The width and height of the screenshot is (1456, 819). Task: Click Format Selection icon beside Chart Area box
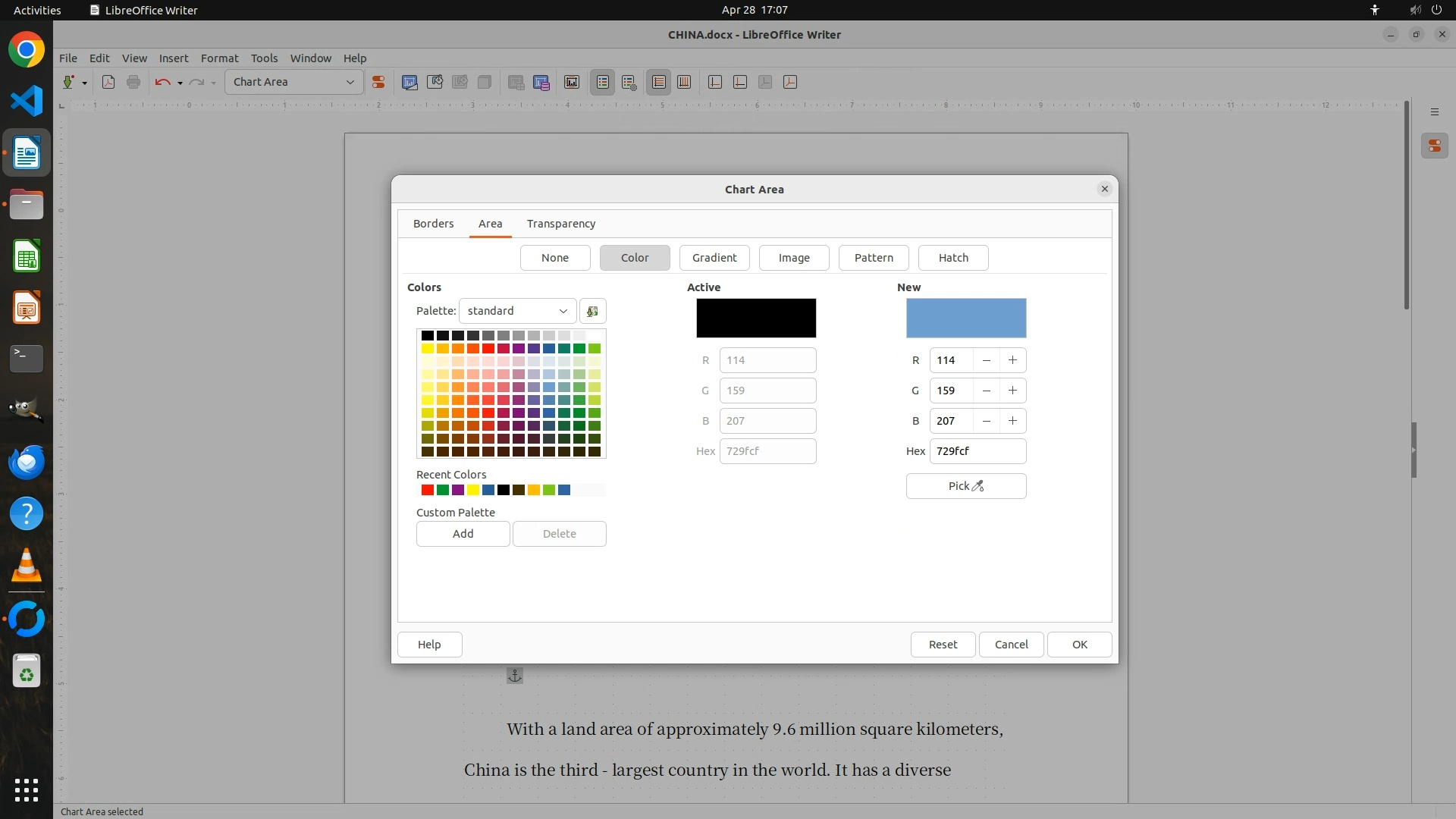pyautogui.click(x=378, y=82)
